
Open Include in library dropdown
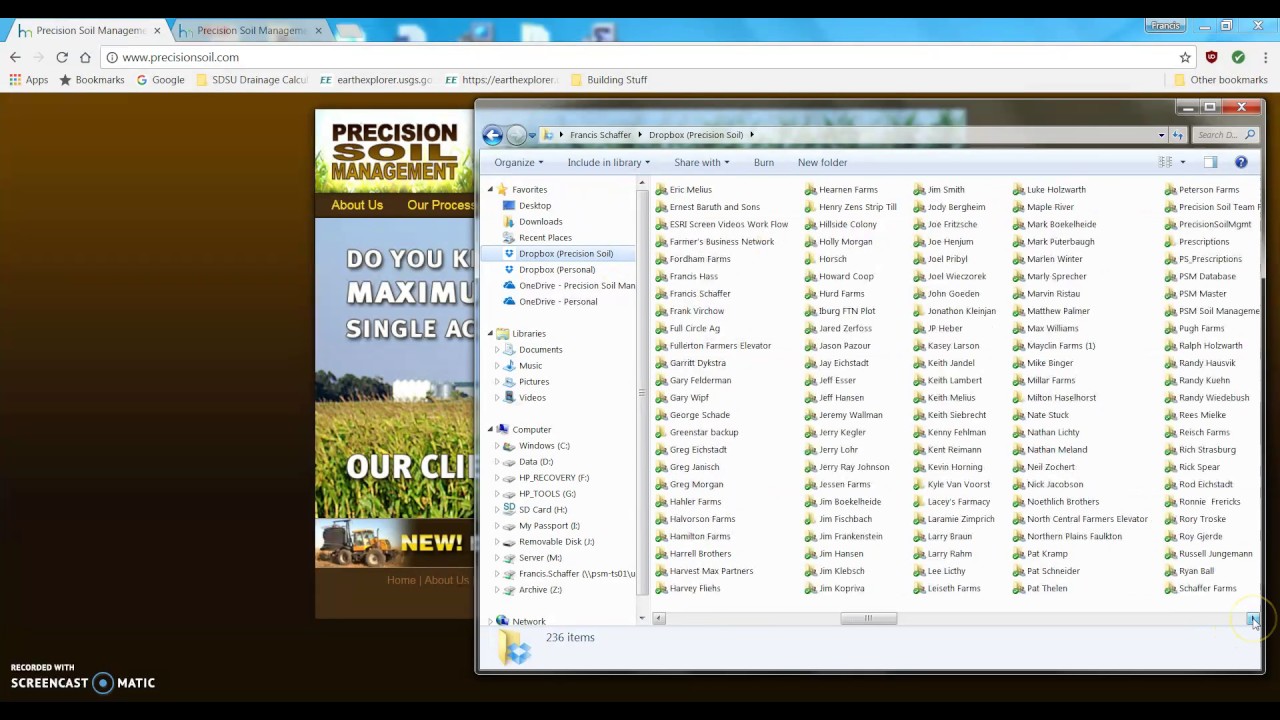point(609,163)
